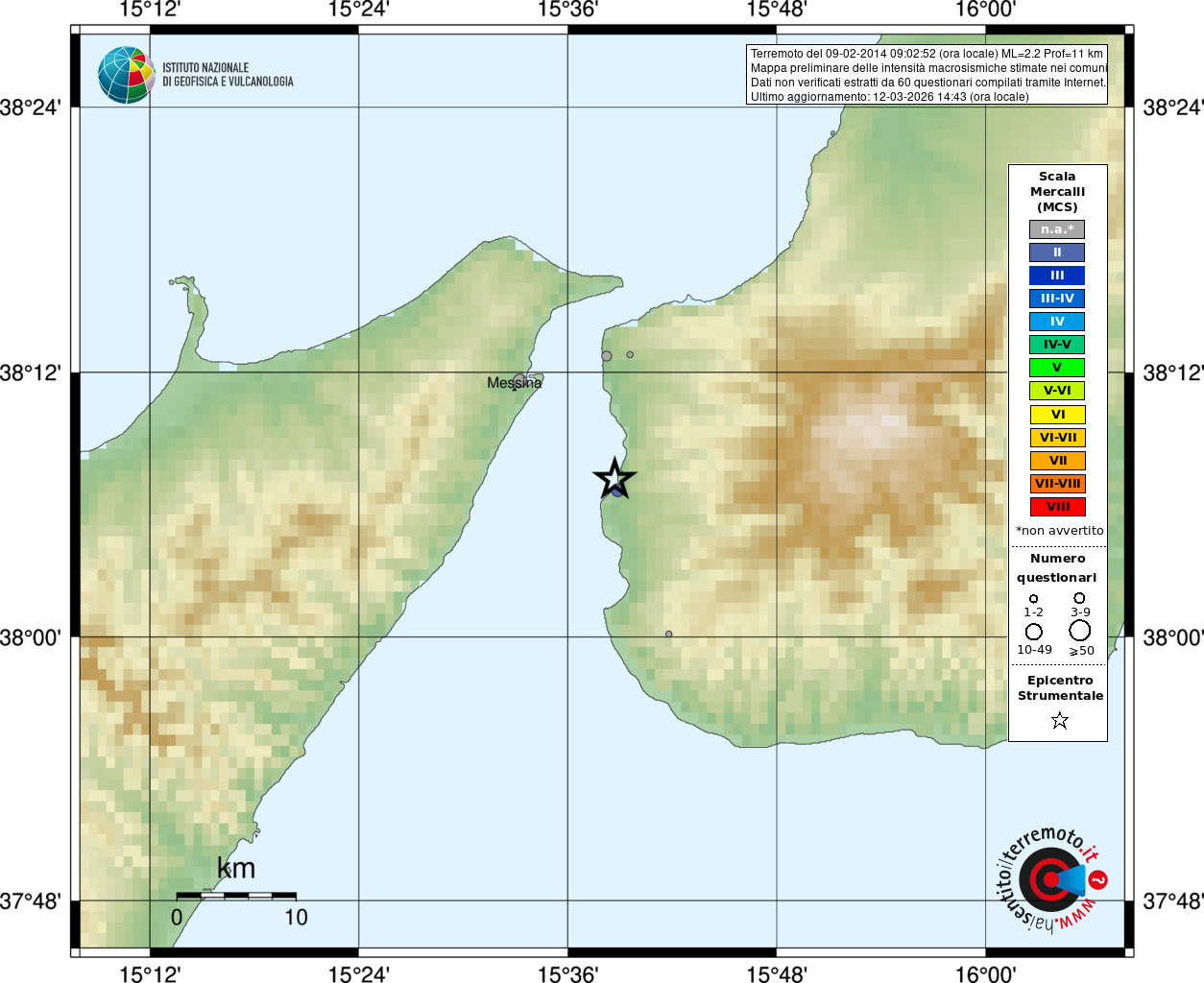Click the epicenter star on the map
Viewport: 1204px width, 983px height.
click(x=614, y=478)
